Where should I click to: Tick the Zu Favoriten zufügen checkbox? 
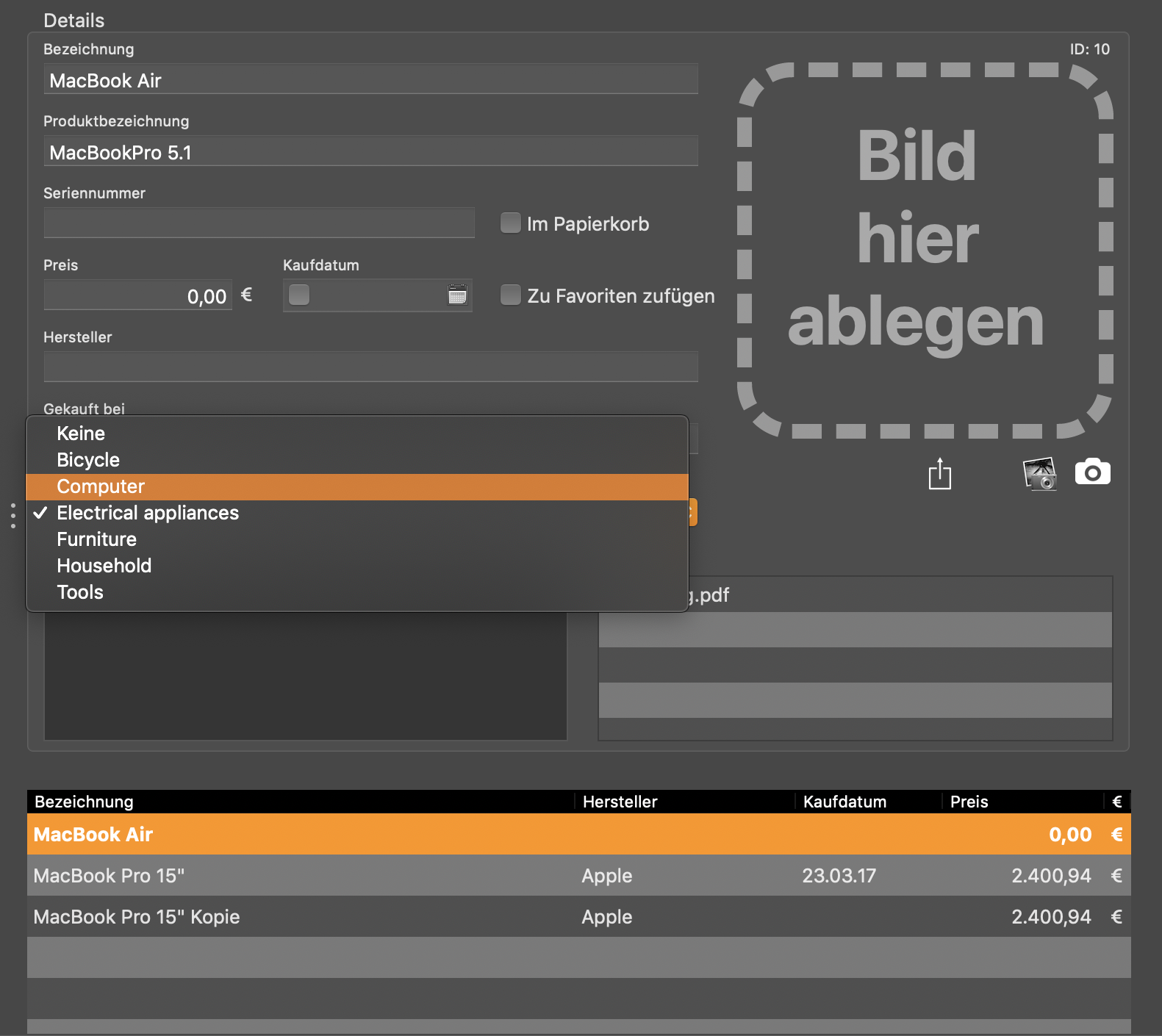click(511, 295)
